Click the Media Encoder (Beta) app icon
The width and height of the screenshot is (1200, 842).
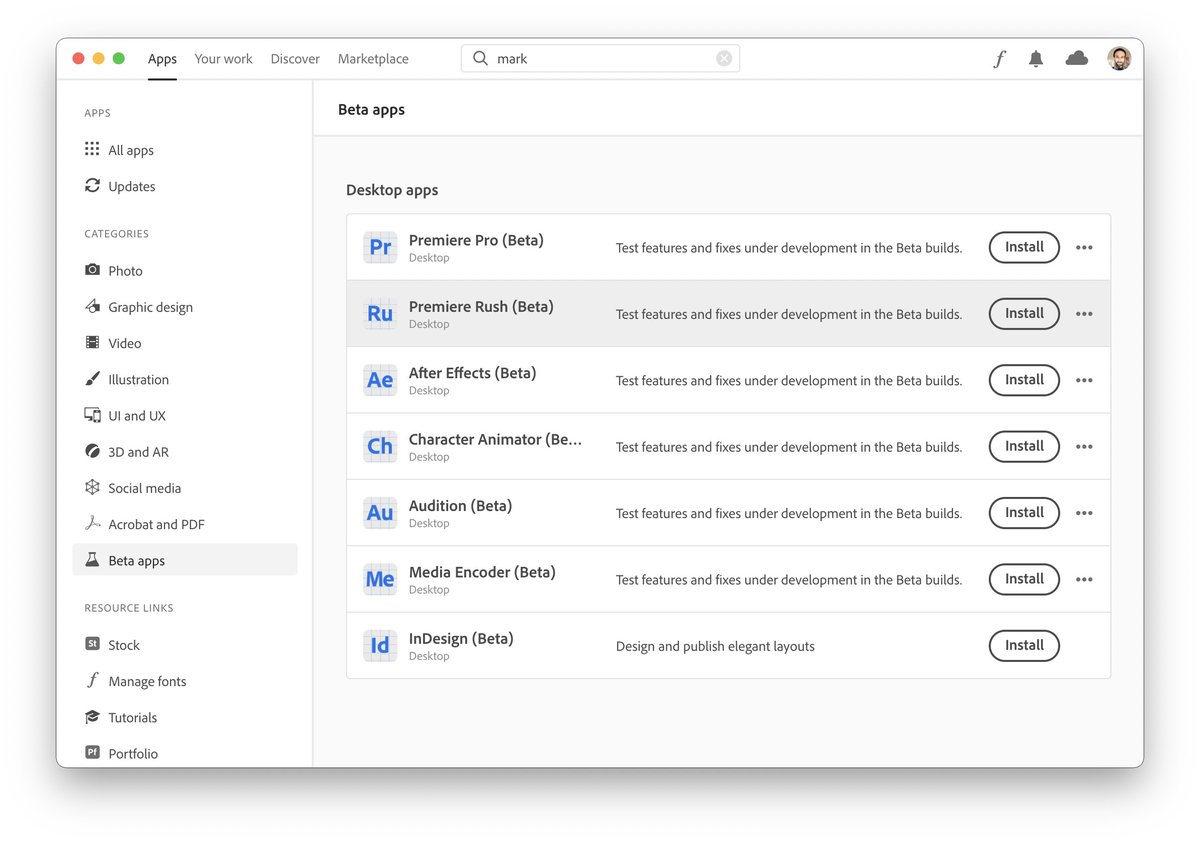click(380, 579)
